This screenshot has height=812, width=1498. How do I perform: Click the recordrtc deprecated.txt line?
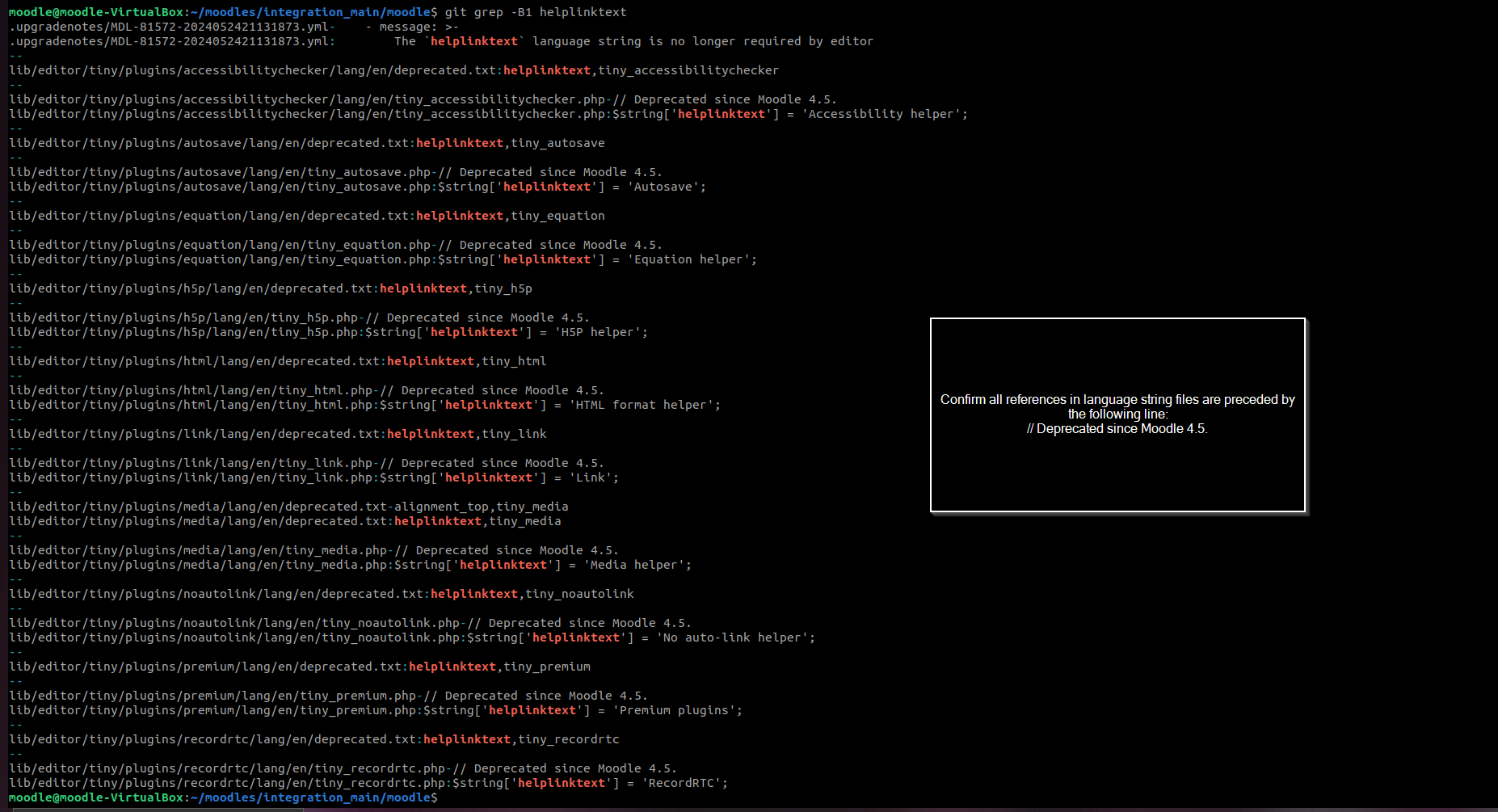coord(314,739)
